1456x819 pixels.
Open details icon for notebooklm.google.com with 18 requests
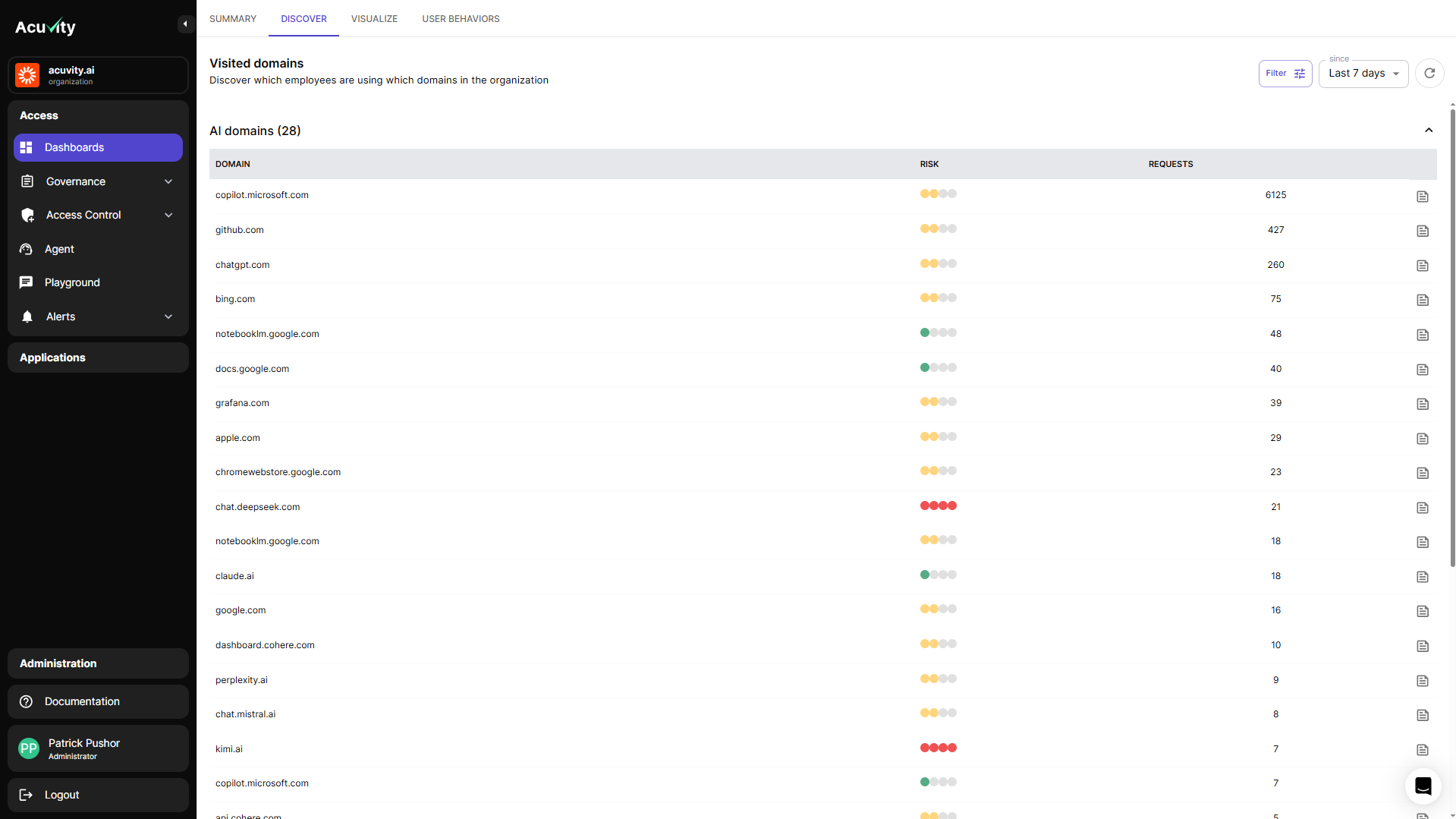[x=1423, y=542]
